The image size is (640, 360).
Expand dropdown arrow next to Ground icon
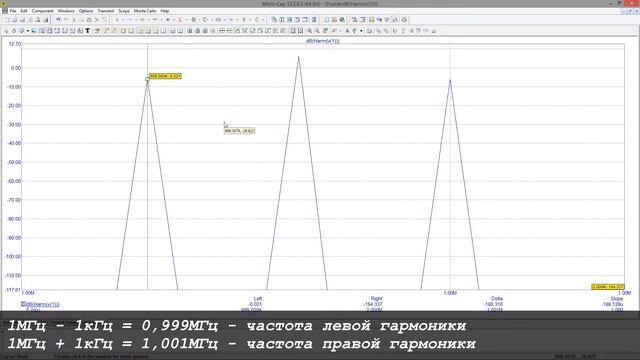pyautogui.click(x=123, y=20)
